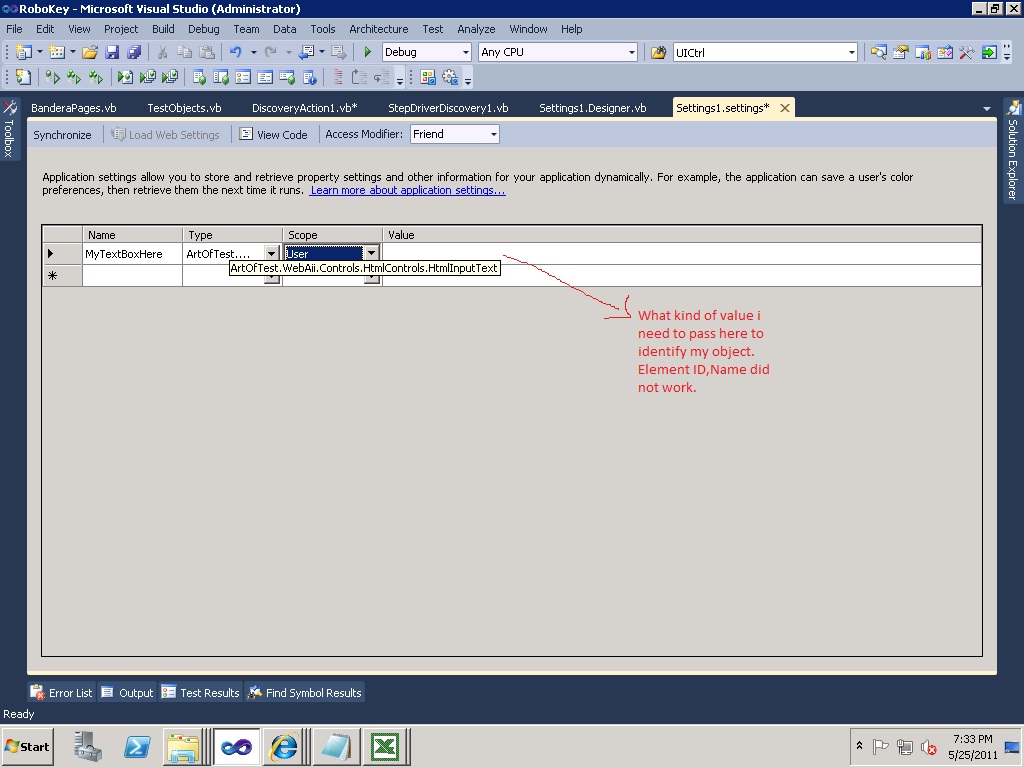This screenshot has width=1024, height=768.
Task: Open the Test Runs window icon
Action: click(x=287, y=77)
